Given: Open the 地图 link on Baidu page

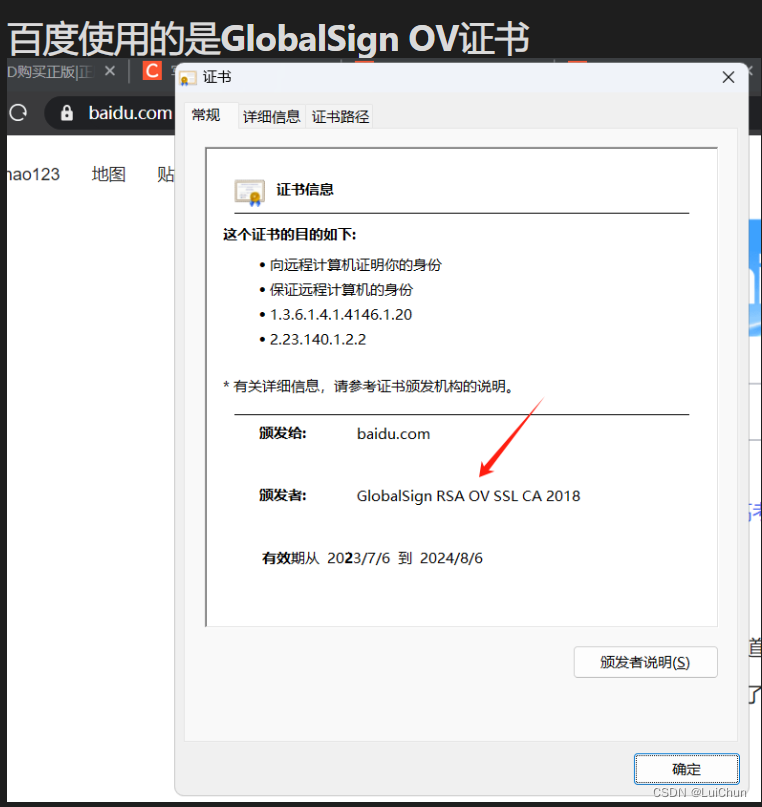Looking at the screenshot, I should 109,174.
